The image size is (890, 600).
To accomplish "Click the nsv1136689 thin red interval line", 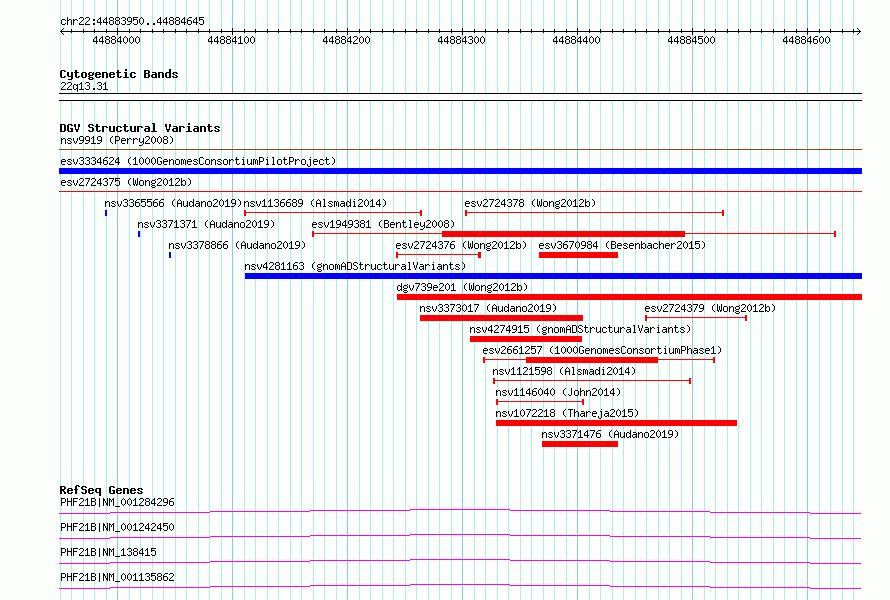I will (333, 213).
